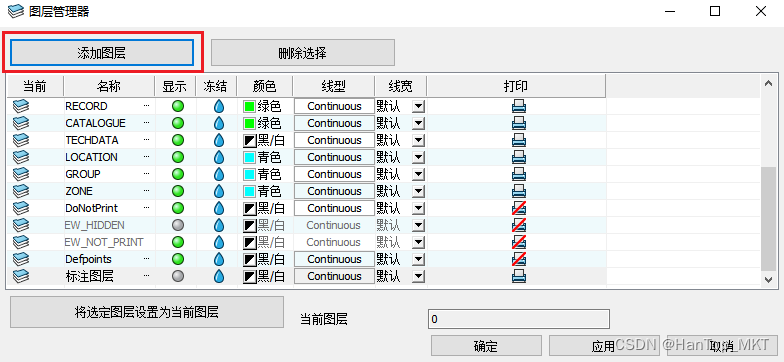Open line width dropdown for CATALOGUE layer
The height and width of the screenshot is (362, 784).
419,124
